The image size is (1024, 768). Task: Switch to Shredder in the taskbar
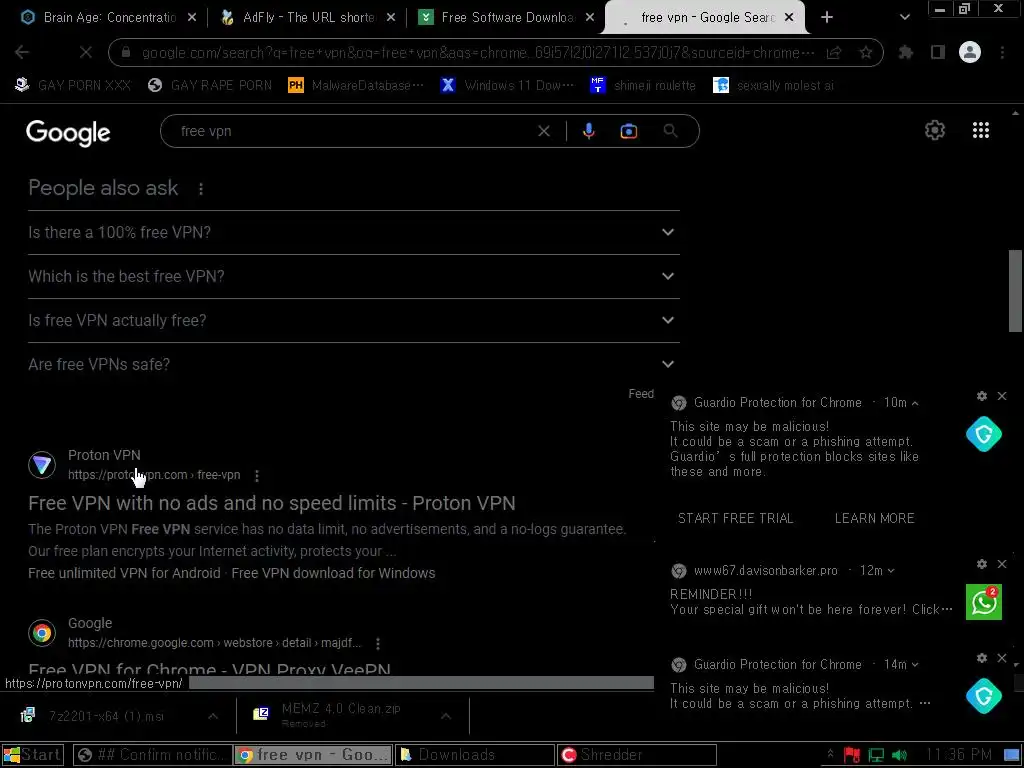tap(637, 755)
